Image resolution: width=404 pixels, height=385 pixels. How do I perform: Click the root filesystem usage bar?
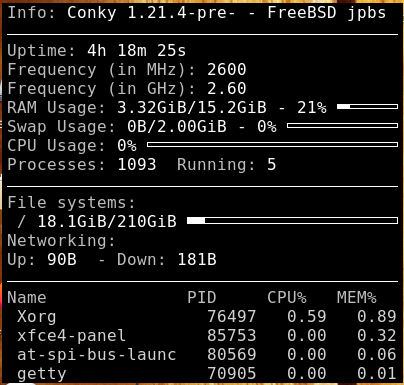click(292, 221)
